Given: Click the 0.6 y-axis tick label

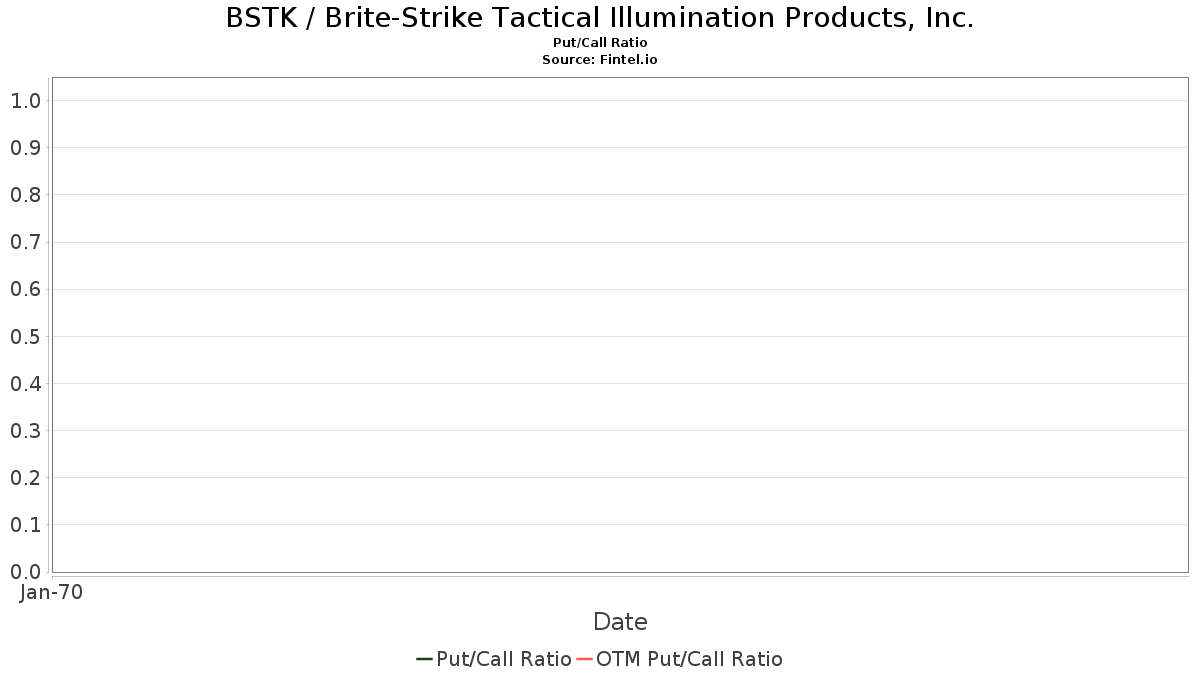Looking at the screenshot, I should [x=26, y=289].
